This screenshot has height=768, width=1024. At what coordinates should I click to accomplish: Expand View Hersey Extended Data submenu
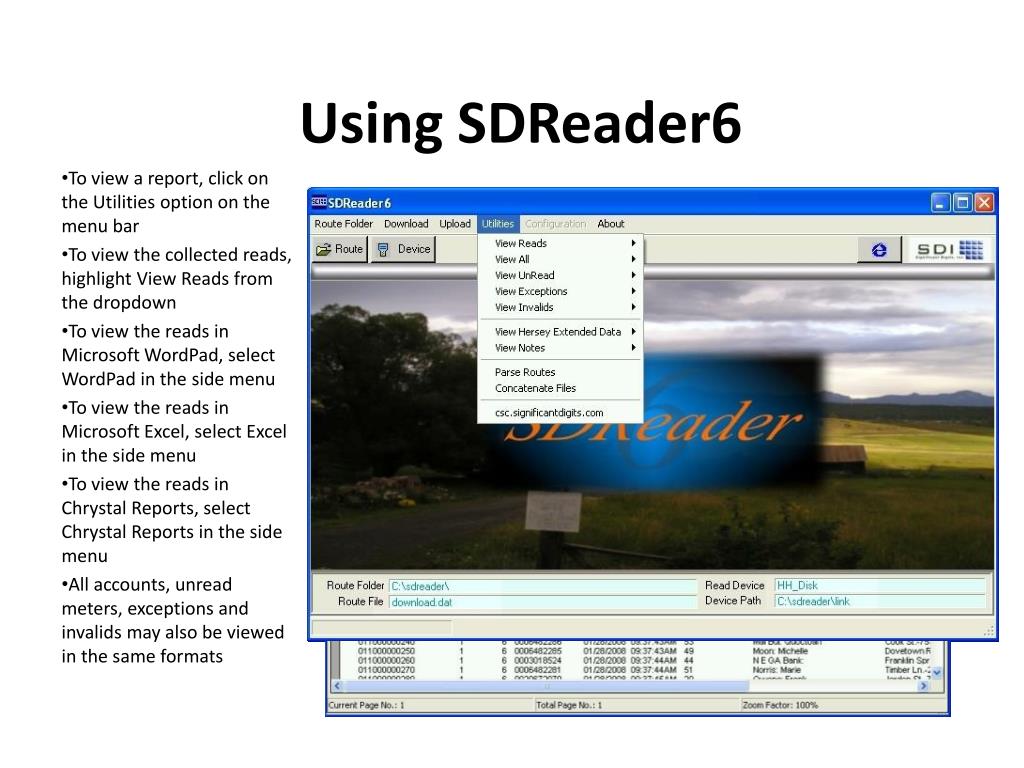point(560,332)
